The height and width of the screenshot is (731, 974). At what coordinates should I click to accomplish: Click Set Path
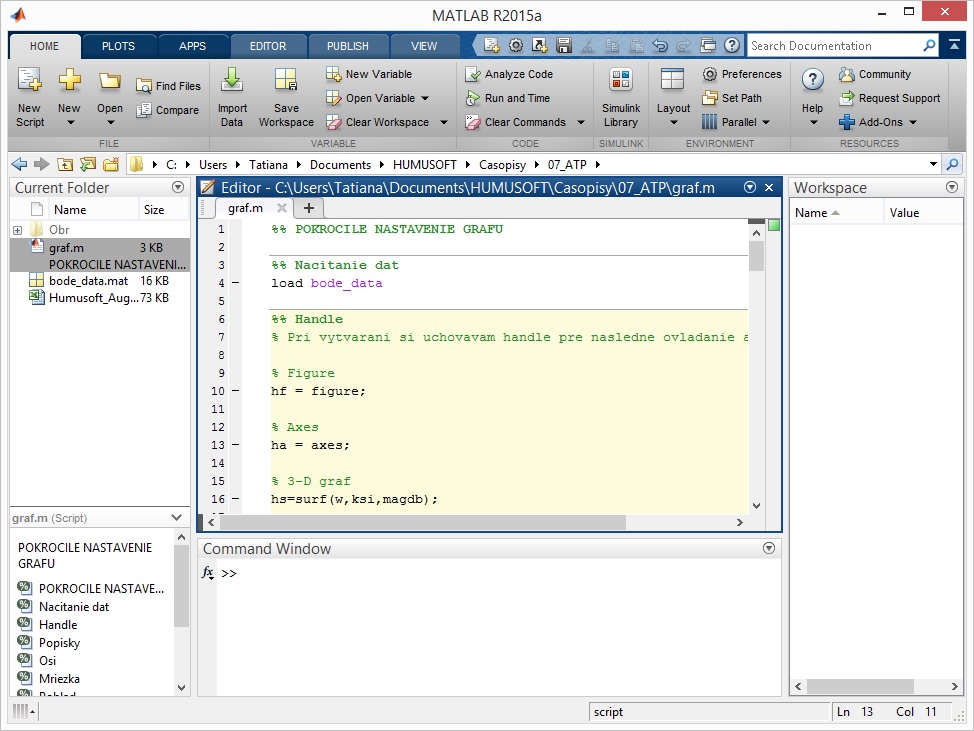pyautogui.click(x=732, y=98)
